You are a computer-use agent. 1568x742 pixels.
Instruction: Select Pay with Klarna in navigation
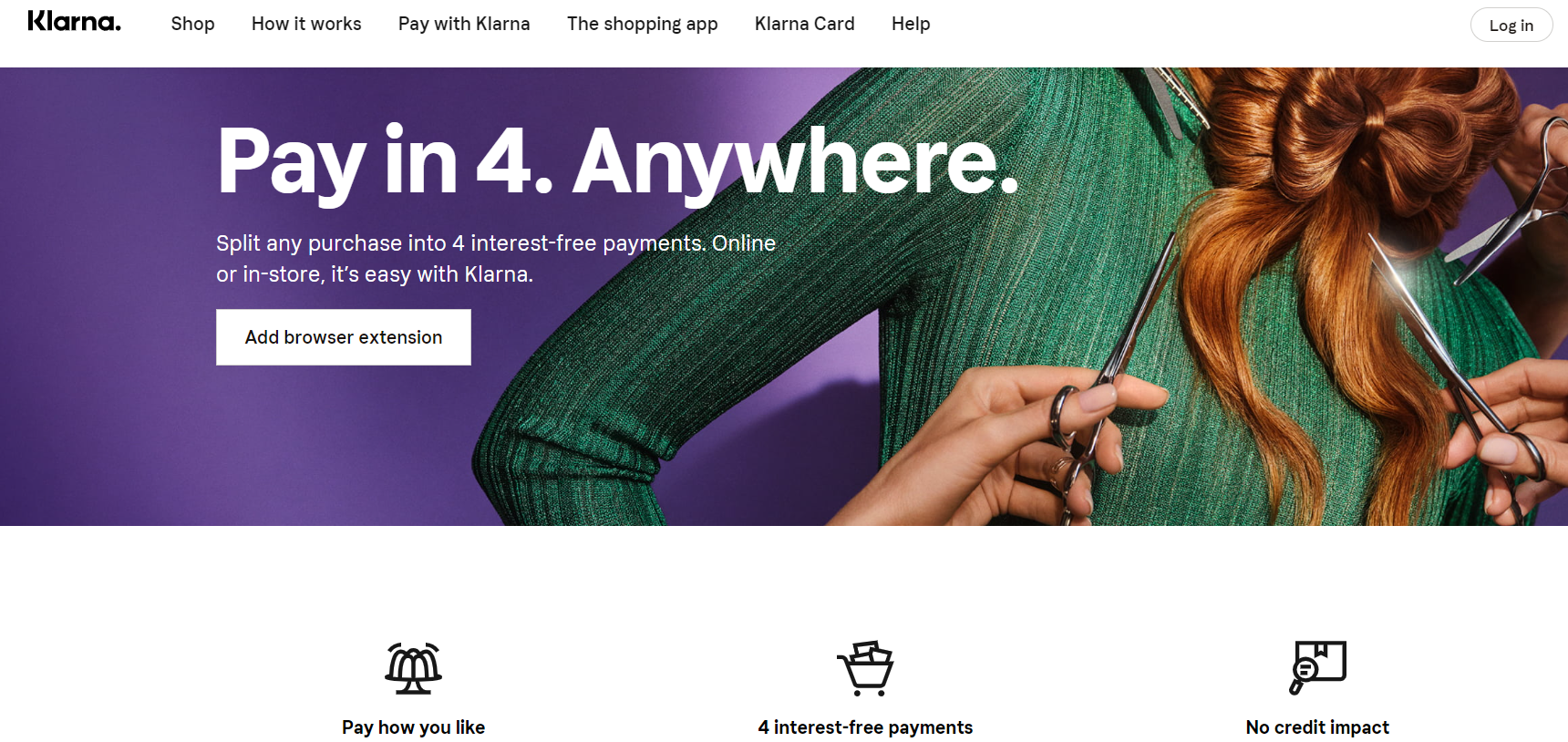click(464, 24)
